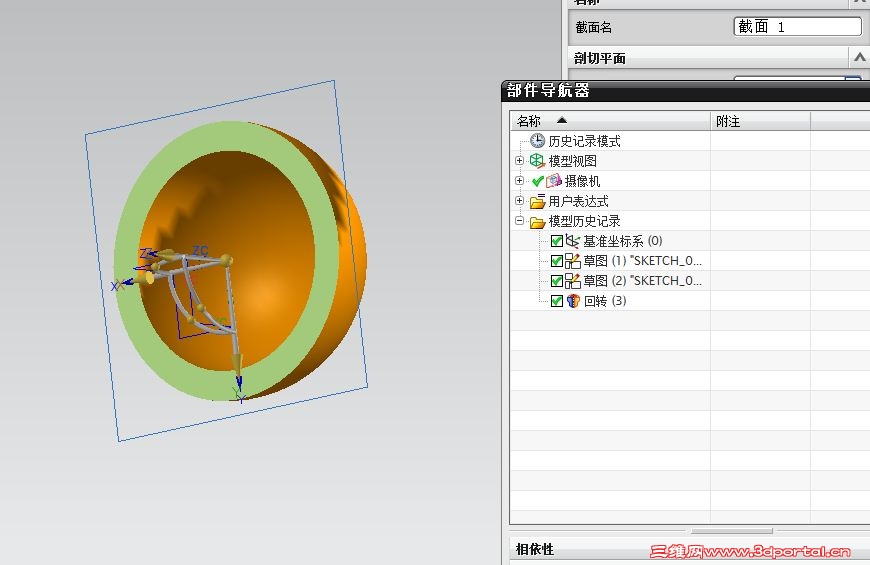Expand the 摄像机 tree node
The width and height of the screenshot is (870, 565).
pos(519,180)
